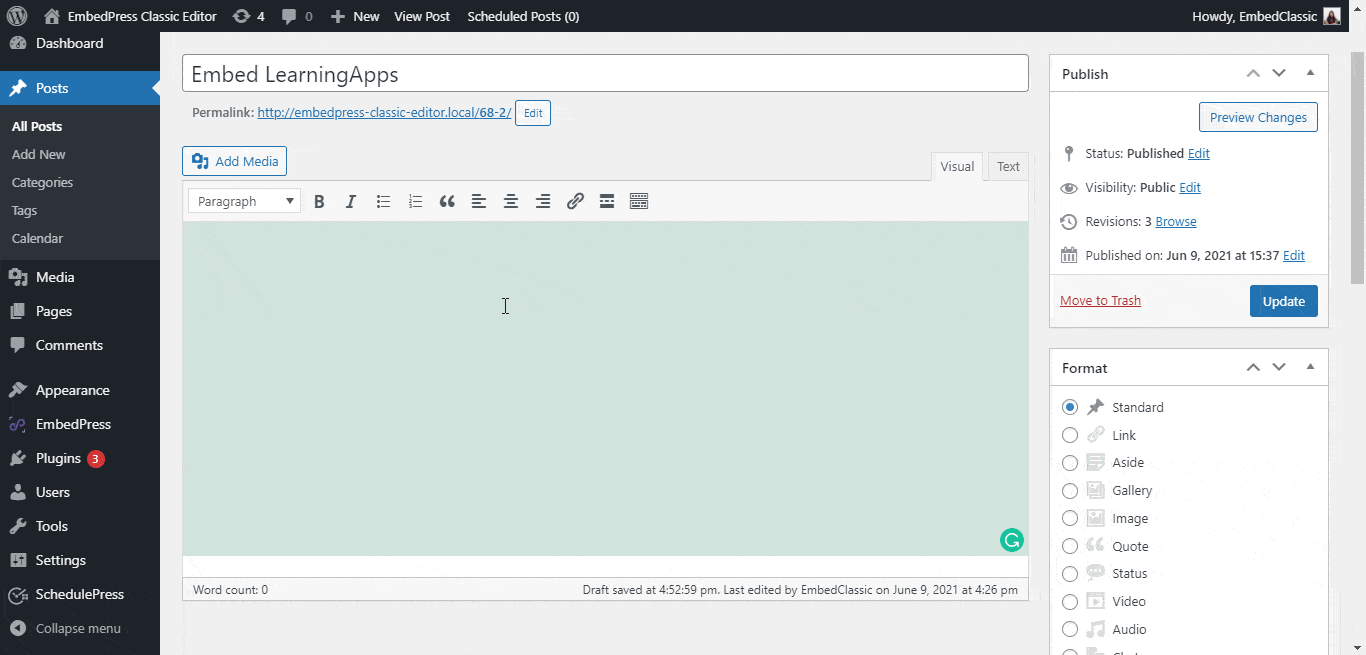Open the Dashboard menu
The width and height of the screenshot is (1366, 655).
80,43
